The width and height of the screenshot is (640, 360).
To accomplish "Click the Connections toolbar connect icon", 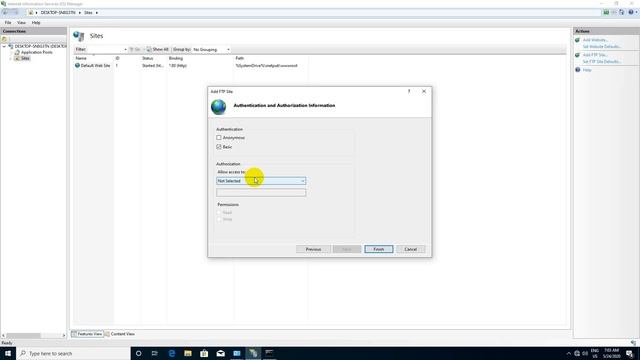I will 4,39.
